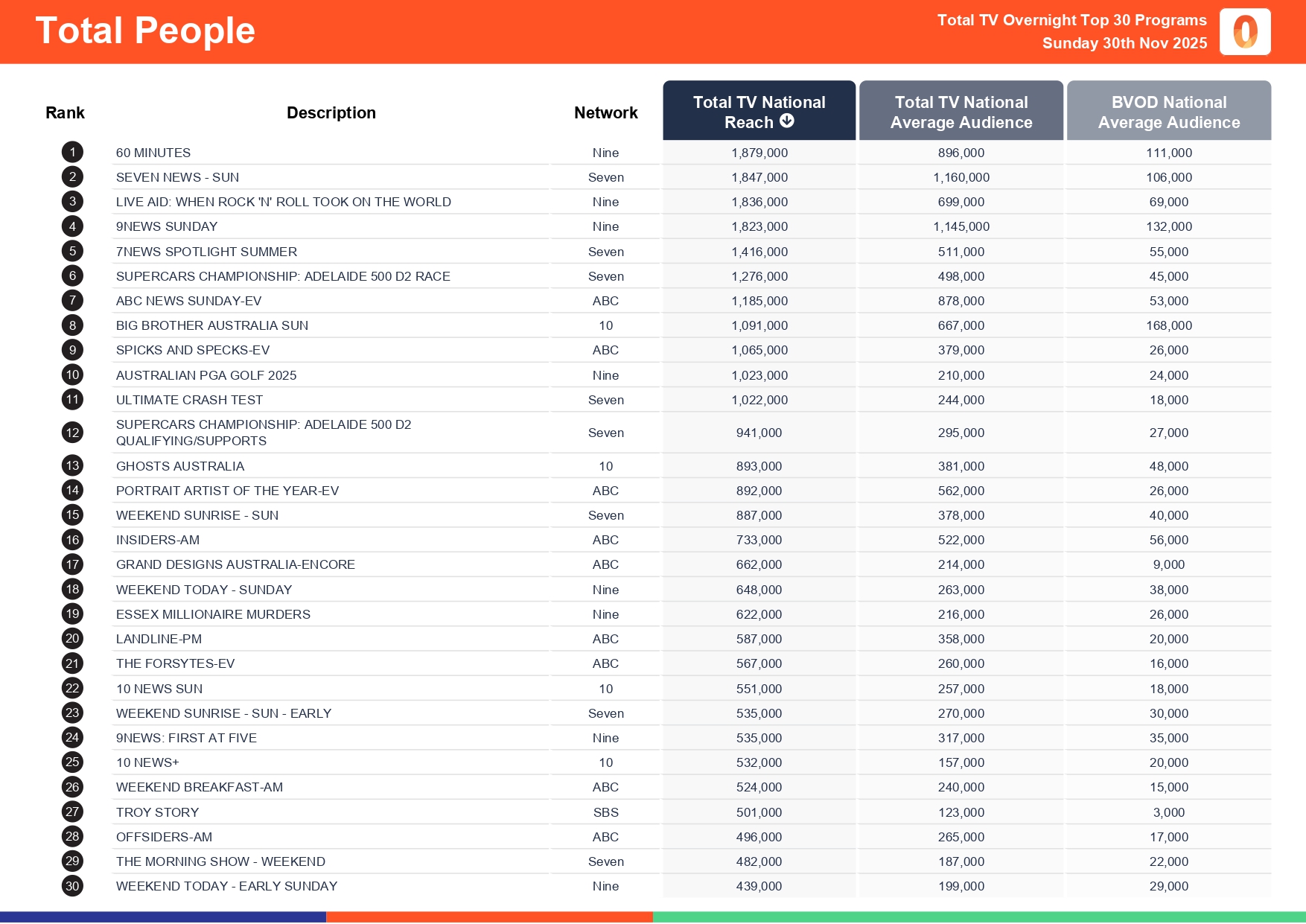Click the orange logo icon in header
Screen dimensions: 1306x924
pos(1244,32)
